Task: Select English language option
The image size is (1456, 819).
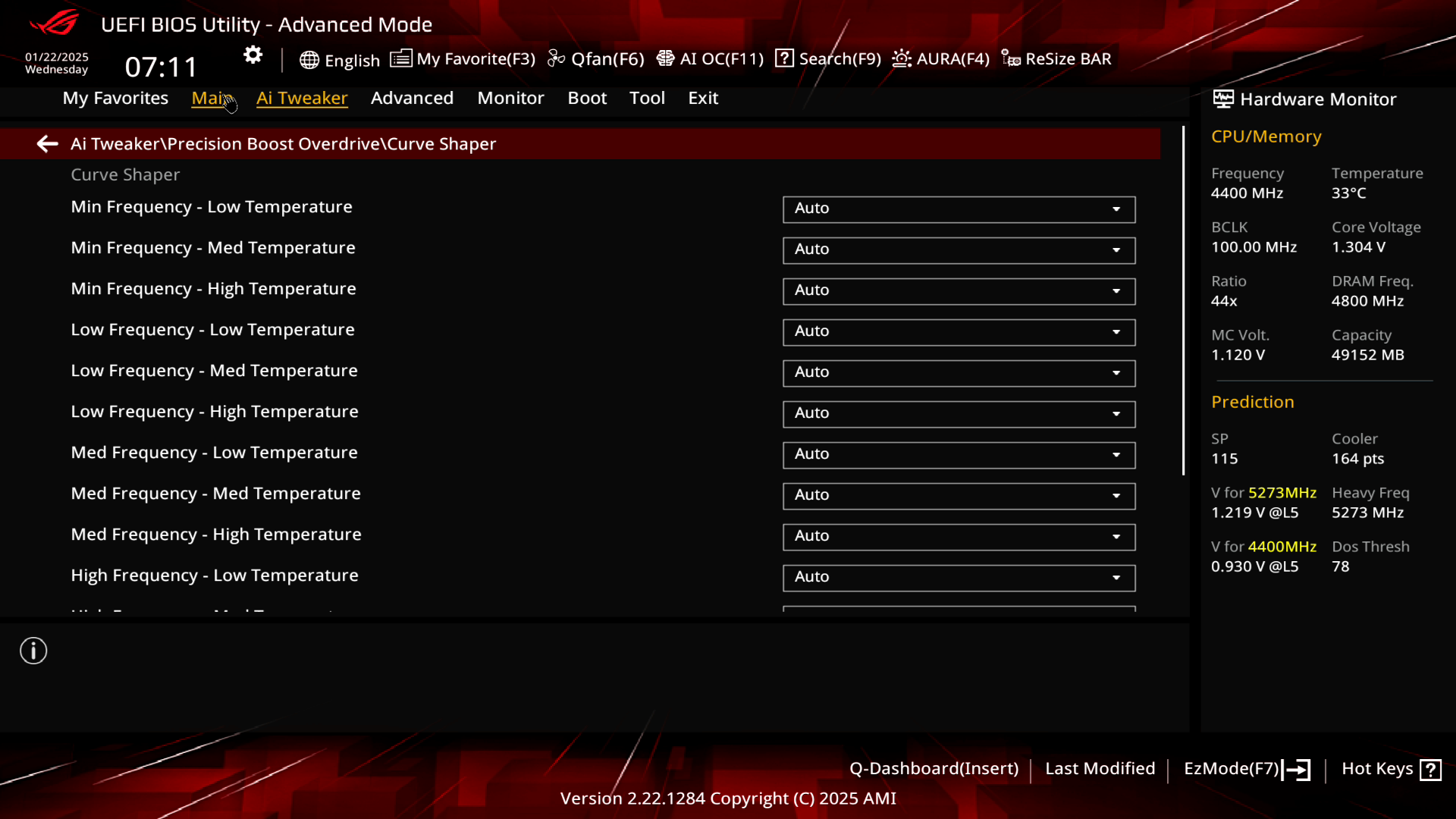Action: [x=341, y=59]
